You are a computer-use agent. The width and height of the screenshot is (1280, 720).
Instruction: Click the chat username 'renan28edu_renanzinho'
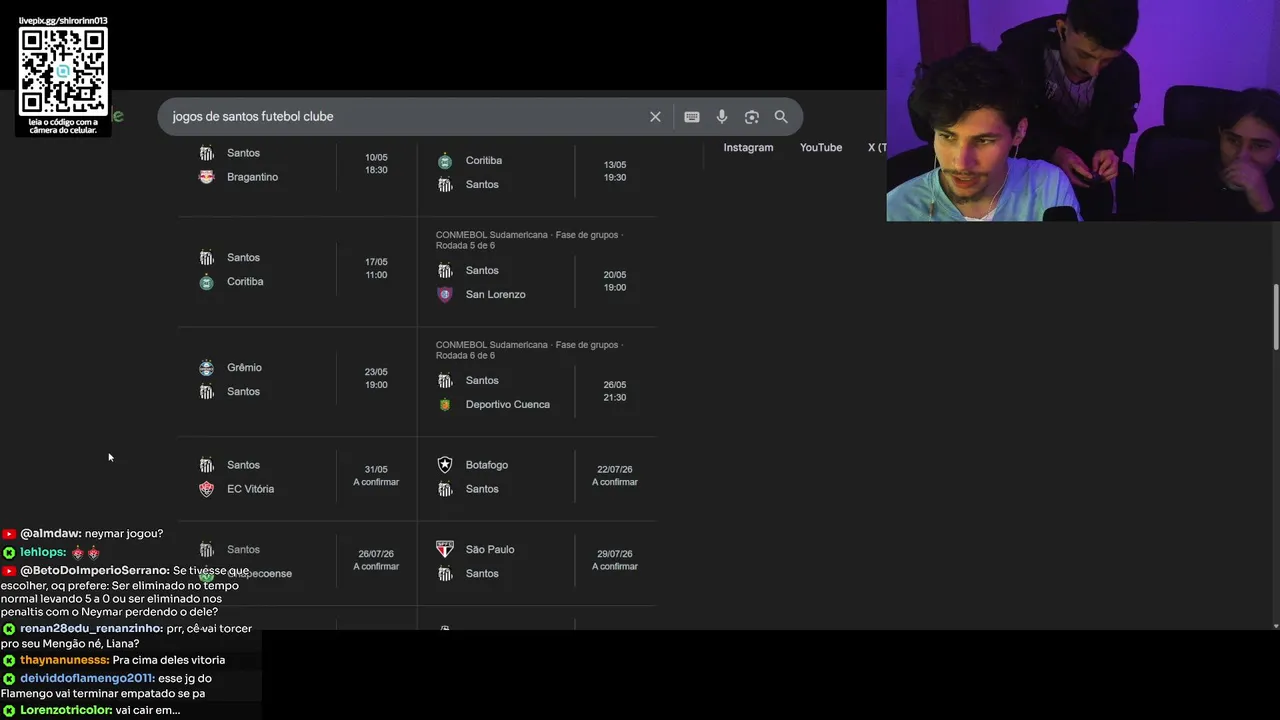pyautogui.click(x=91, y=628)
